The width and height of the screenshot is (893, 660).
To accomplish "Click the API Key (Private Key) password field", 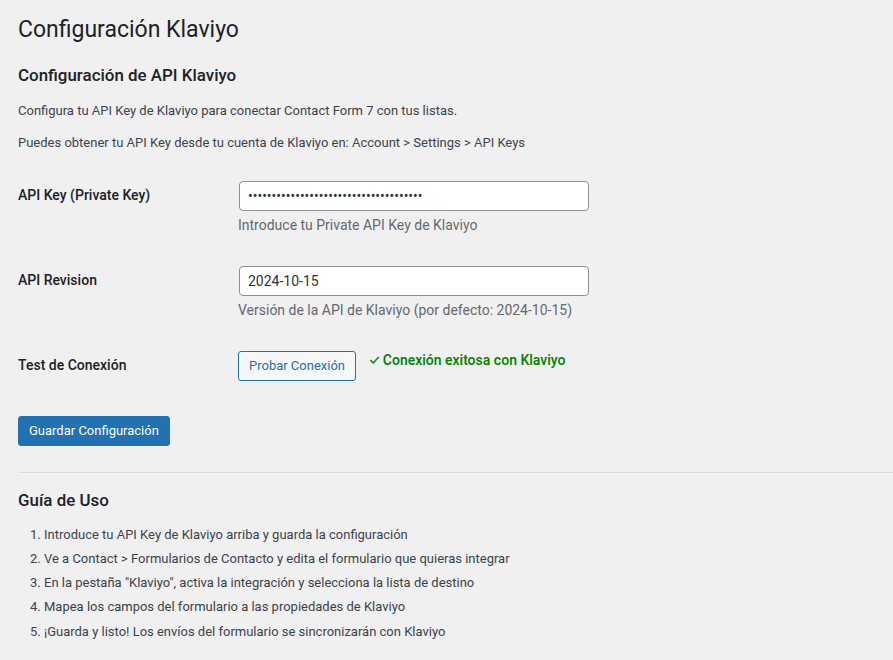I will (413, 196).
